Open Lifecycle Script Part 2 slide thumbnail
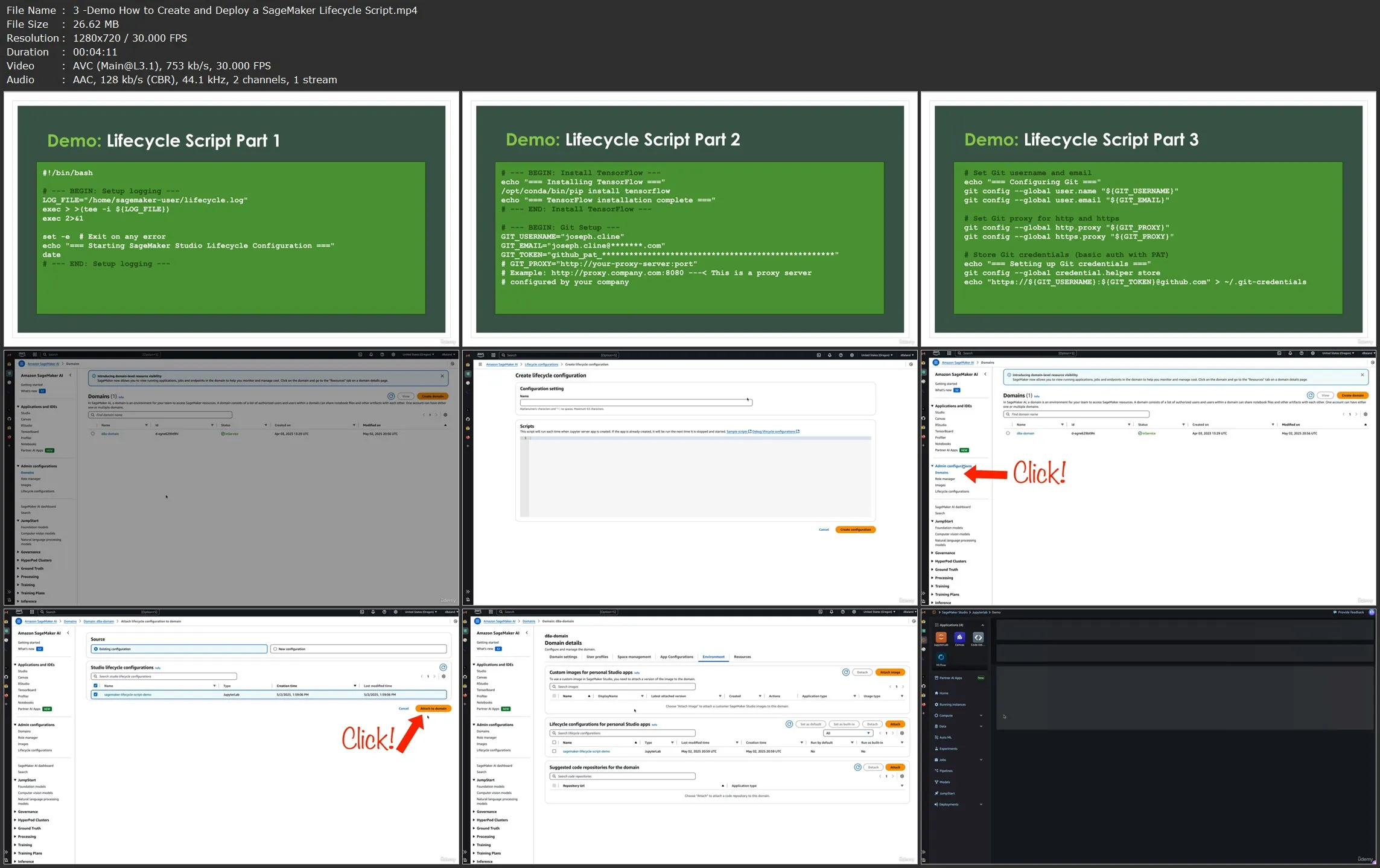This screenshot has height=868, width=1380. pyautogui.click(x=690, y=219)
